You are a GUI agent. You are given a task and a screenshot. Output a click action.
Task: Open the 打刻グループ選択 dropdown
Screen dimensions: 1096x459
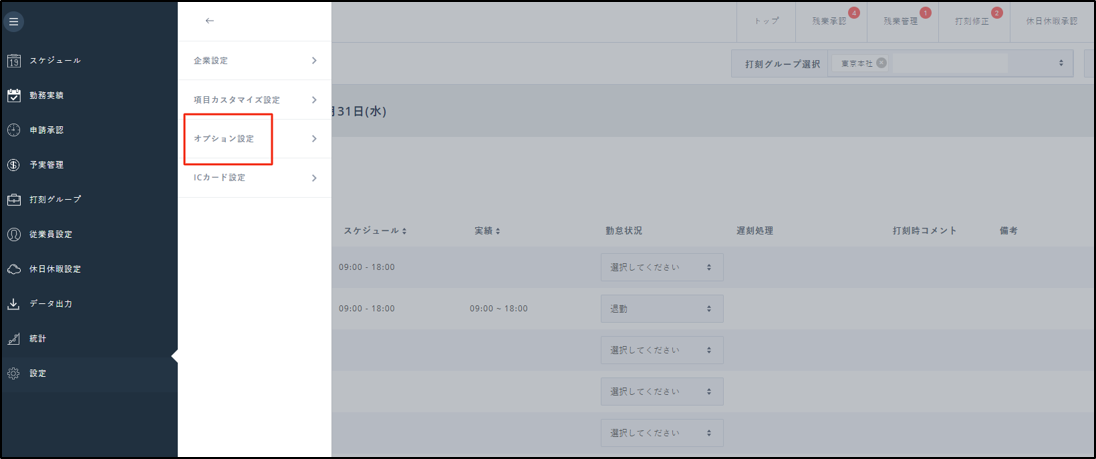point(1060,63)
